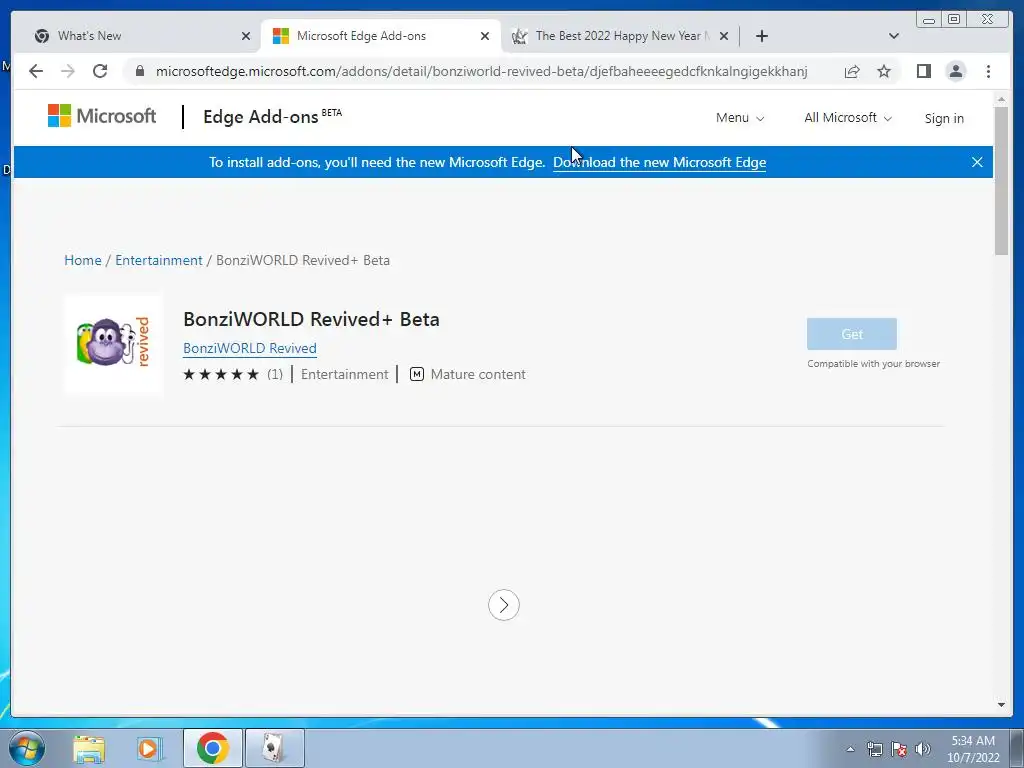Expand the All Microsoft dropdown

(847, 118)
